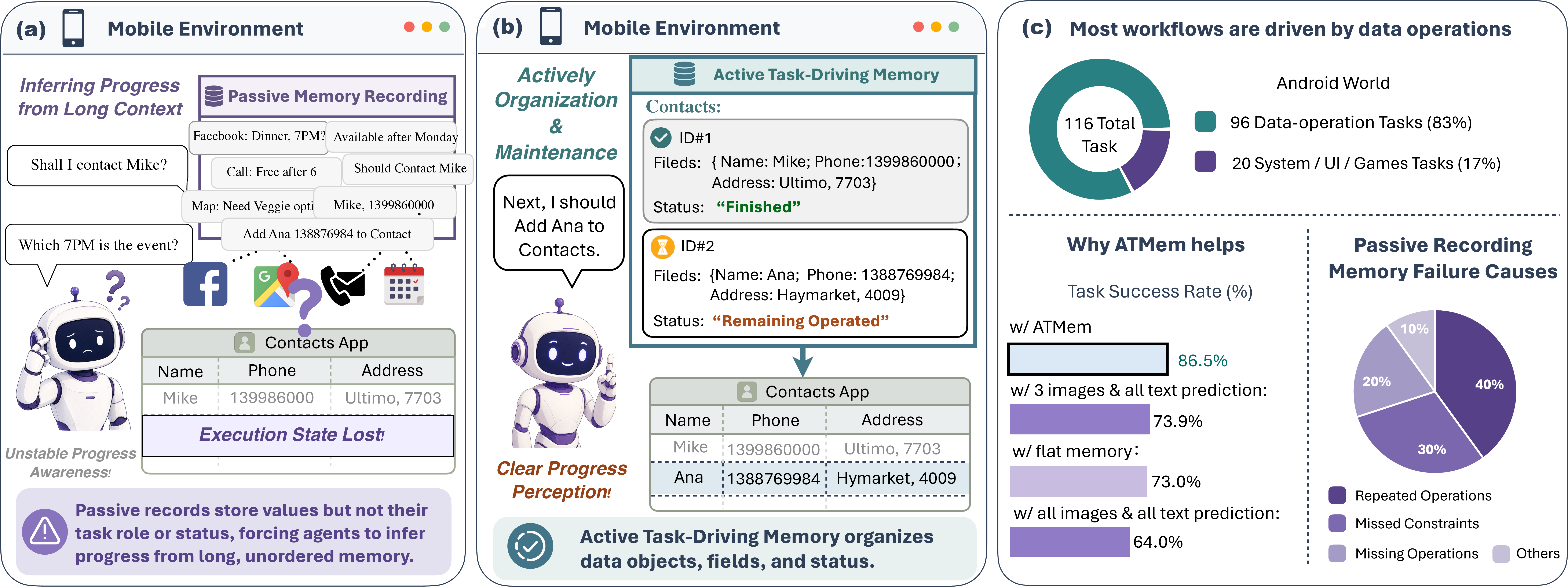Click the dashed-circle checkmark icon in panel (b)
The image size is (1568, 587).
[530, 546]
